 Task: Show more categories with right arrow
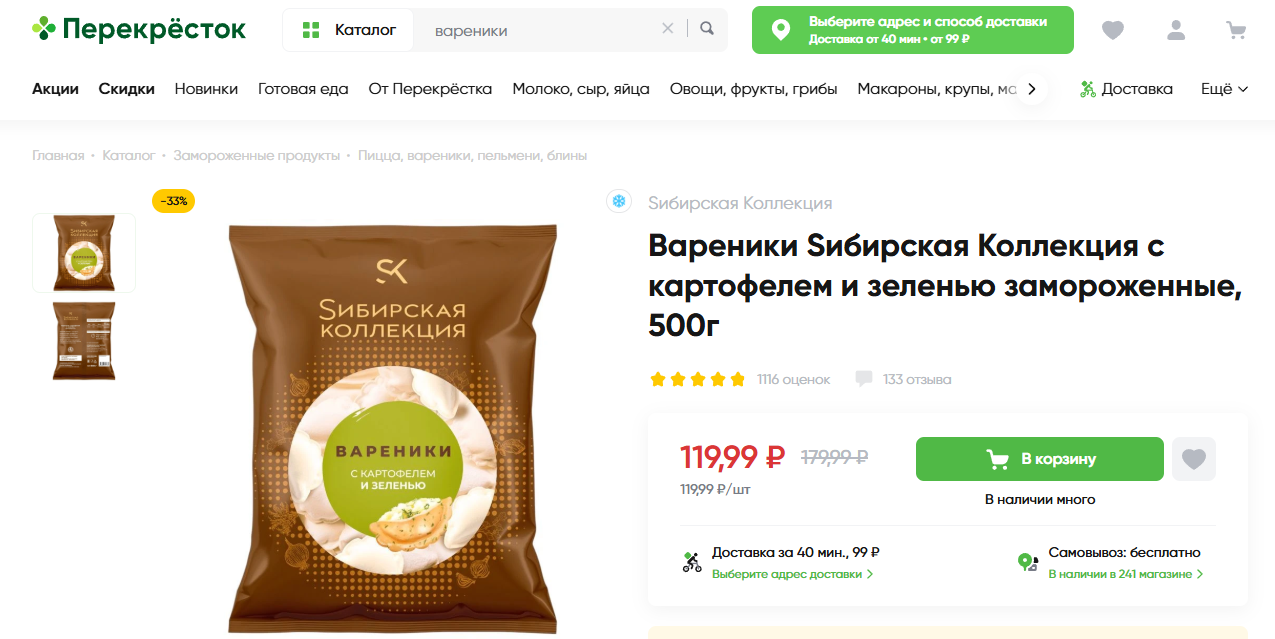pos(1032,89)
